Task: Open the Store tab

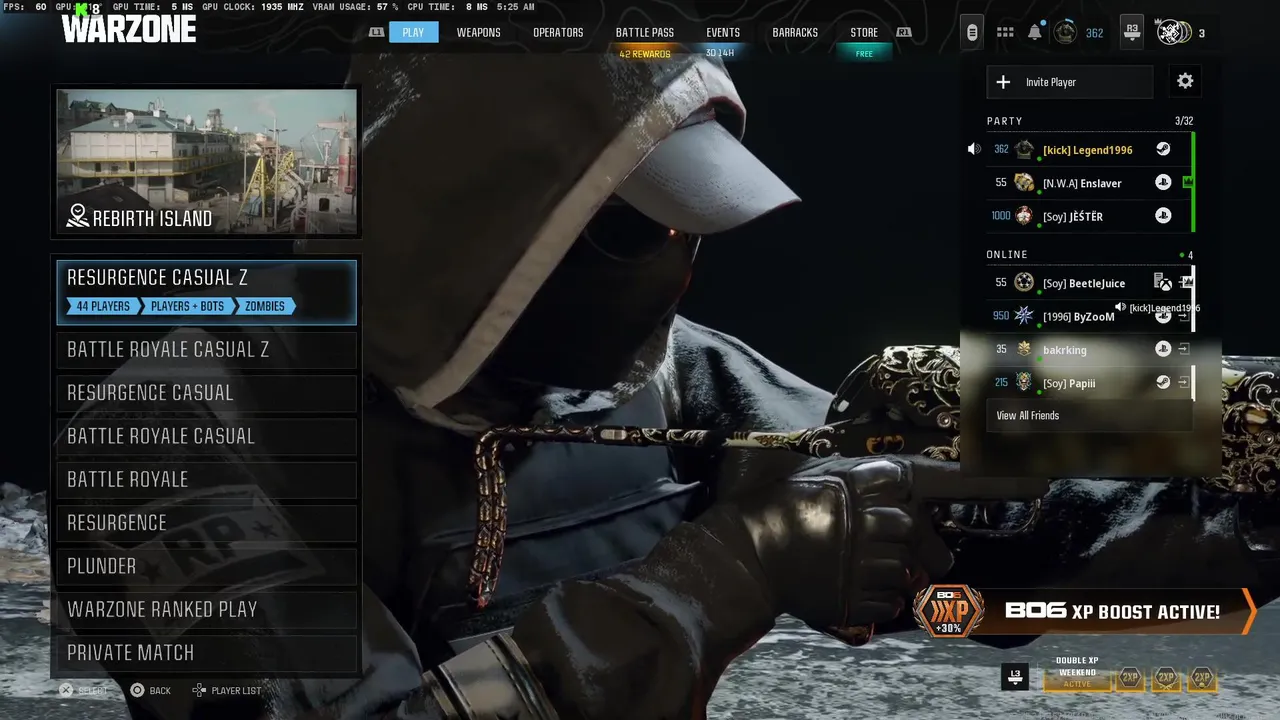Action: 864,33
